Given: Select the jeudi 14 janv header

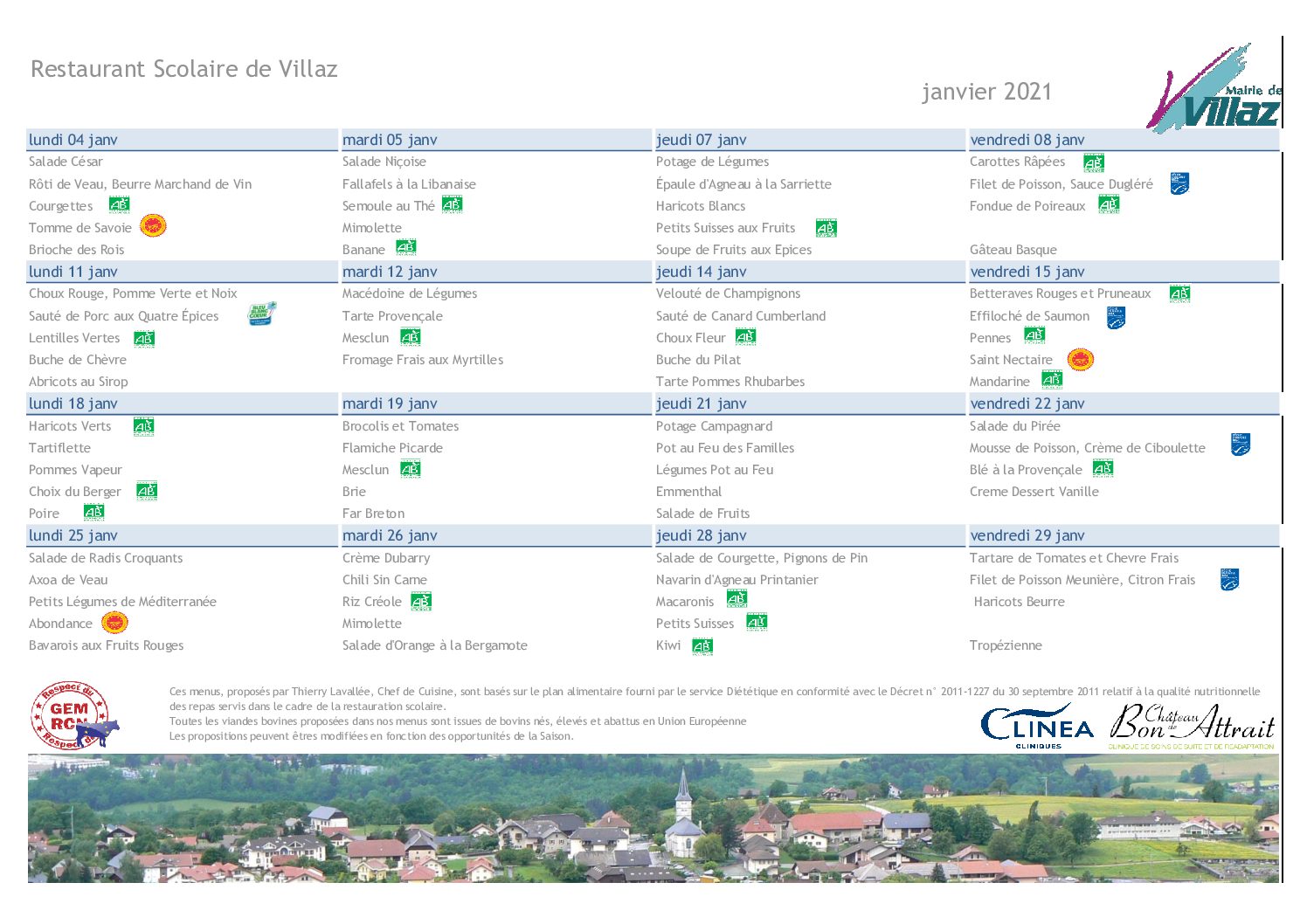Looking at the screenshot, I should point(810,272).
